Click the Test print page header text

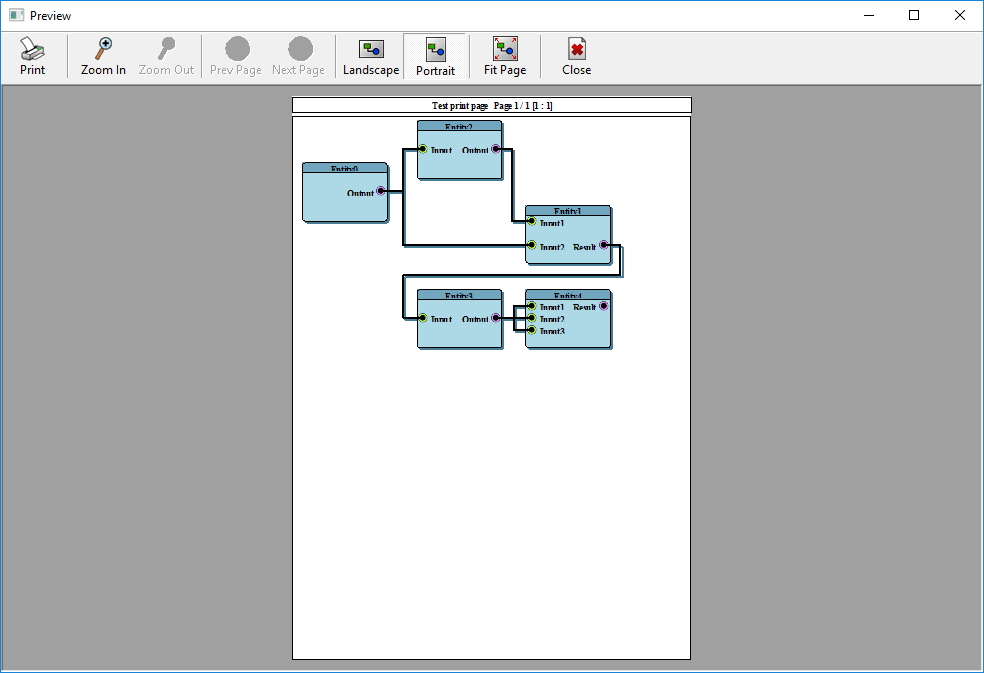point(456,105)
